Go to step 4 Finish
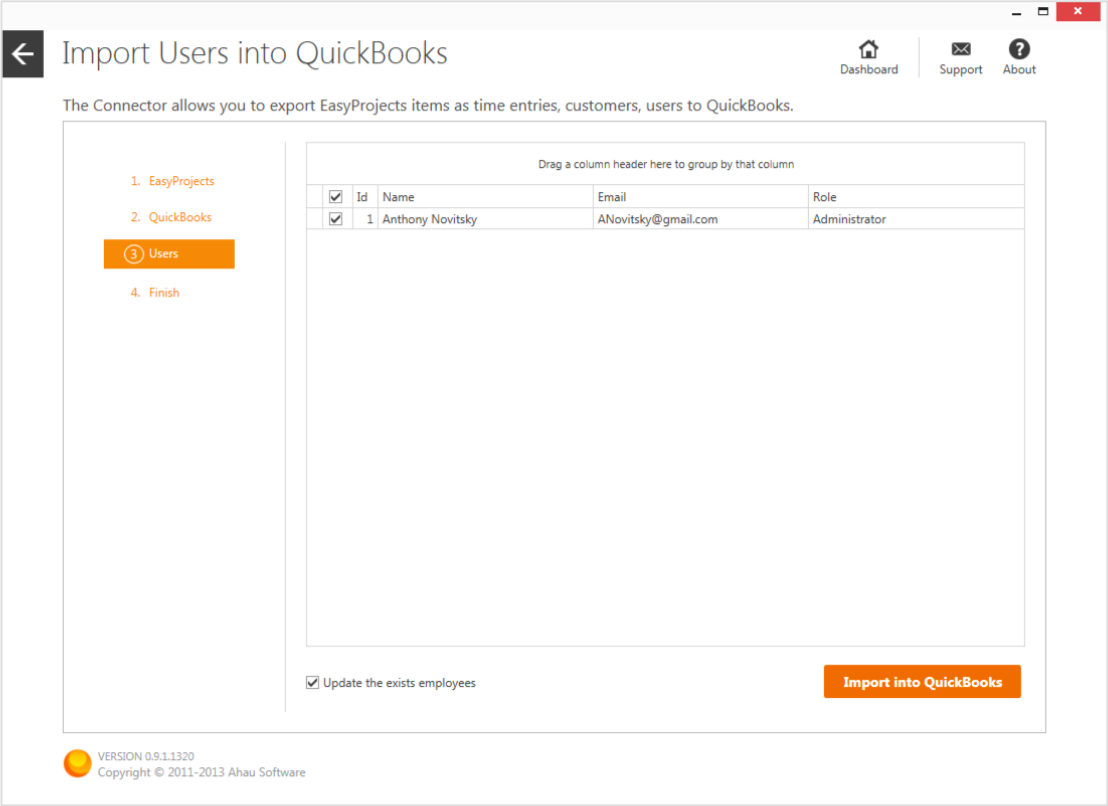 pos(155,292)
